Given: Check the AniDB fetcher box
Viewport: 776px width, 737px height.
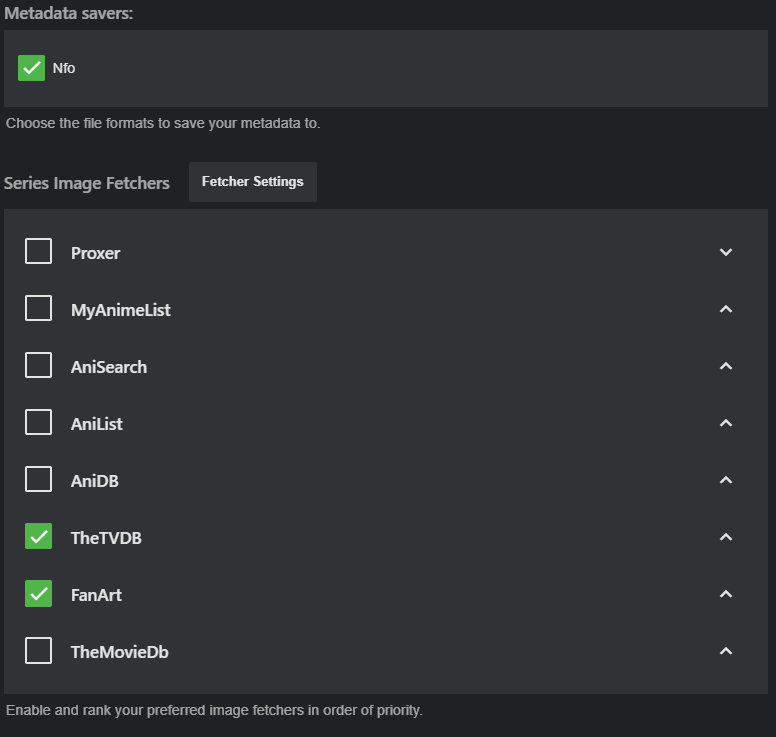Looking at the screenshot, I should tap(38, 480).
